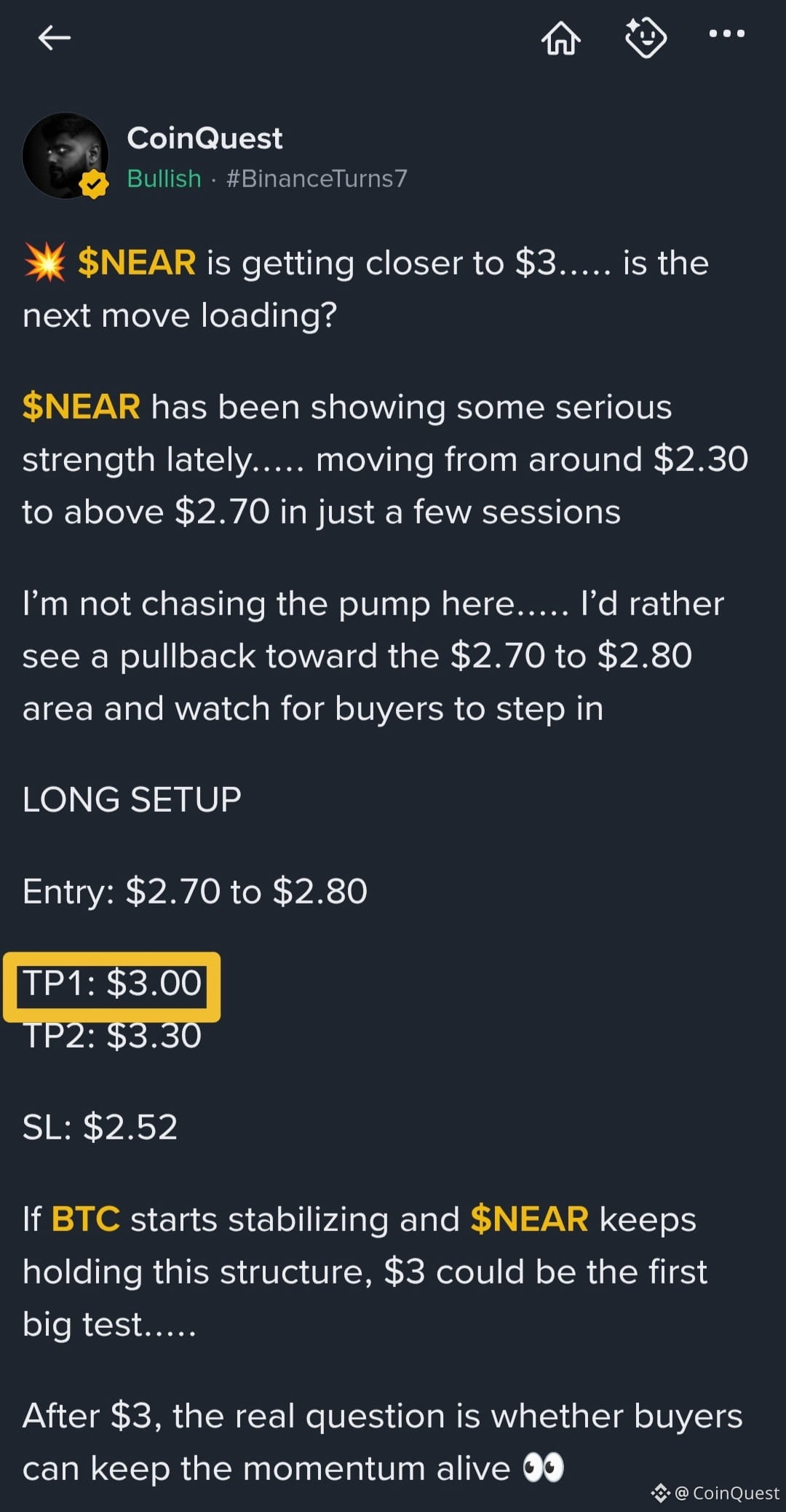This screenshot has height=1512, width=786.
Task: Tap the TP2: $3.30 text
Action: pos(112,1037)
